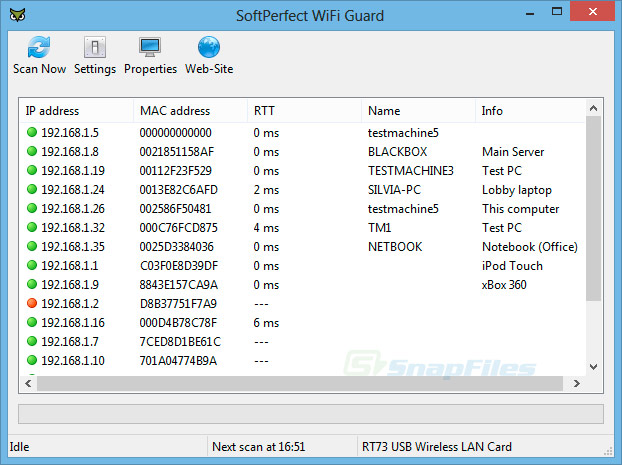Sort by the Name column header

pos(419,111)
